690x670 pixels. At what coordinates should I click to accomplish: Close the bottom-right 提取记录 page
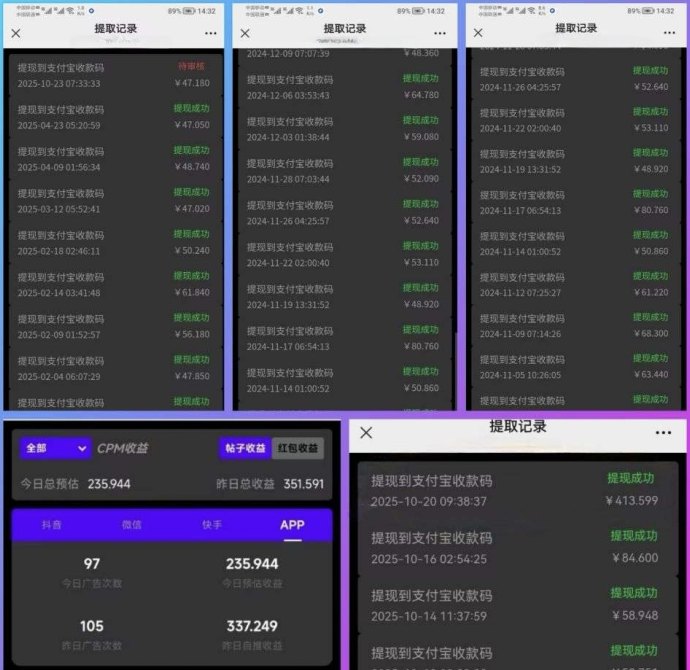coord(366,433)
